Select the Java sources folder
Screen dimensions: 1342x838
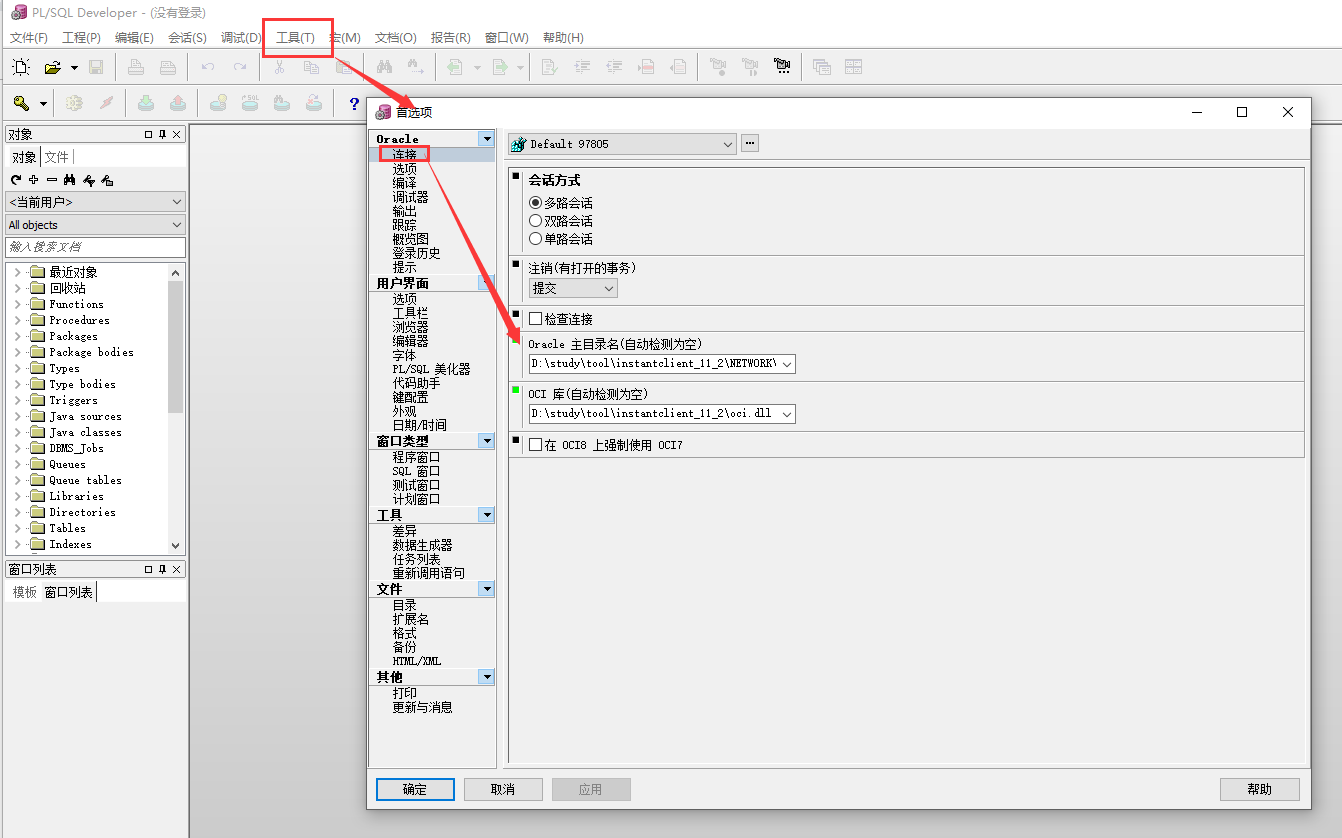85,416
